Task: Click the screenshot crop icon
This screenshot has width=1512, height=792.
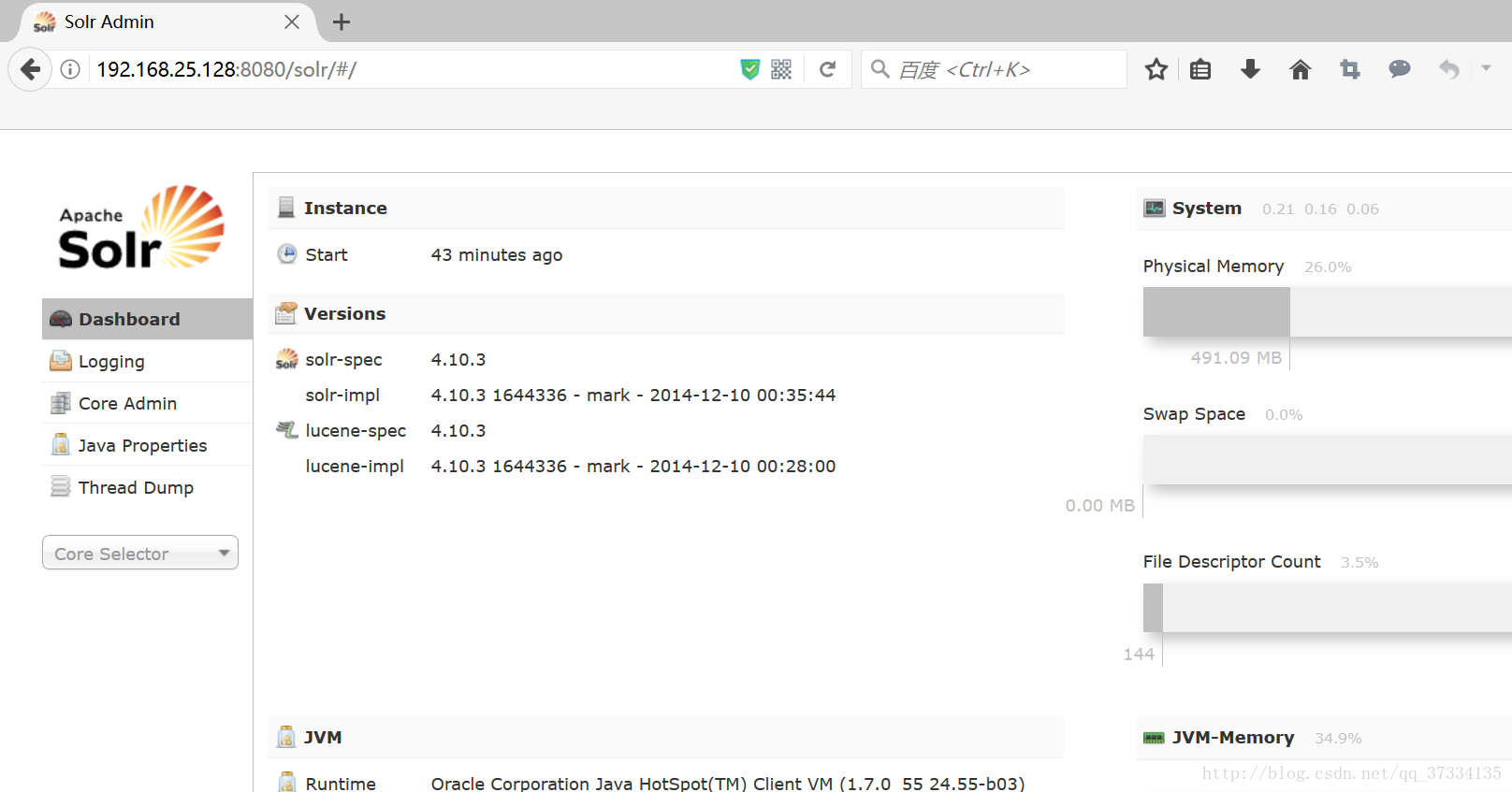Action: (x=1350, y=69)
